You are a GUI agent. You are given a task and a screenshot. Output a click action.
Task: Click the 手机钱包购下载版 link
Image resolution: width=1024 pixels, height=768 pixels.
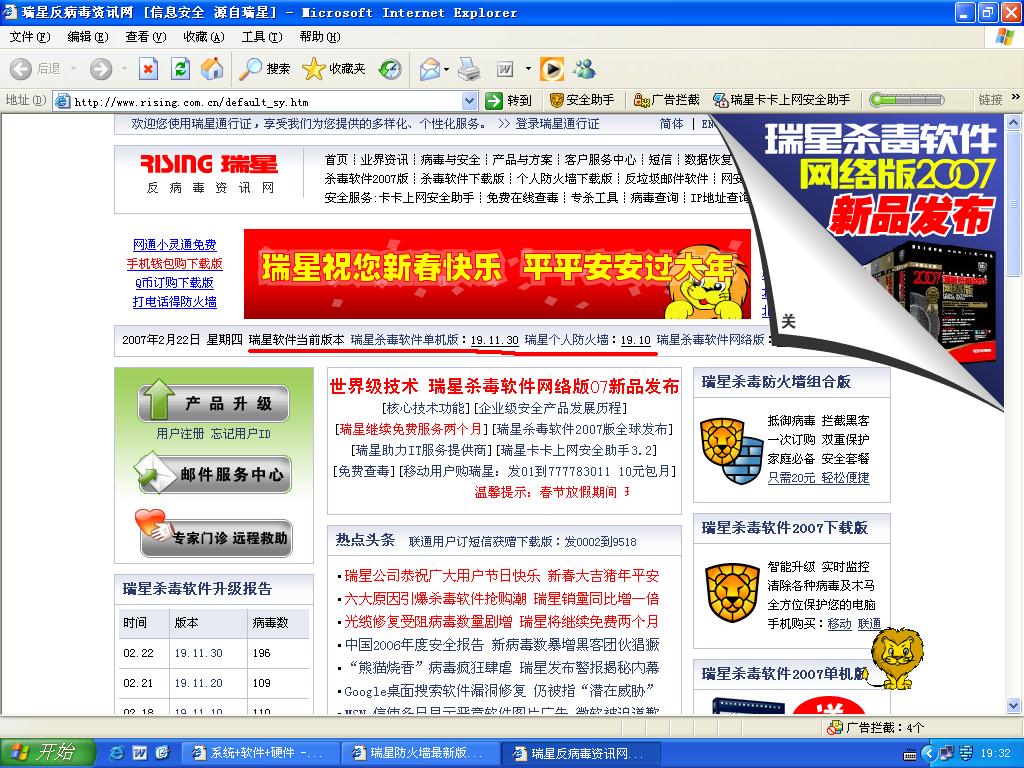tap(174, 263)
